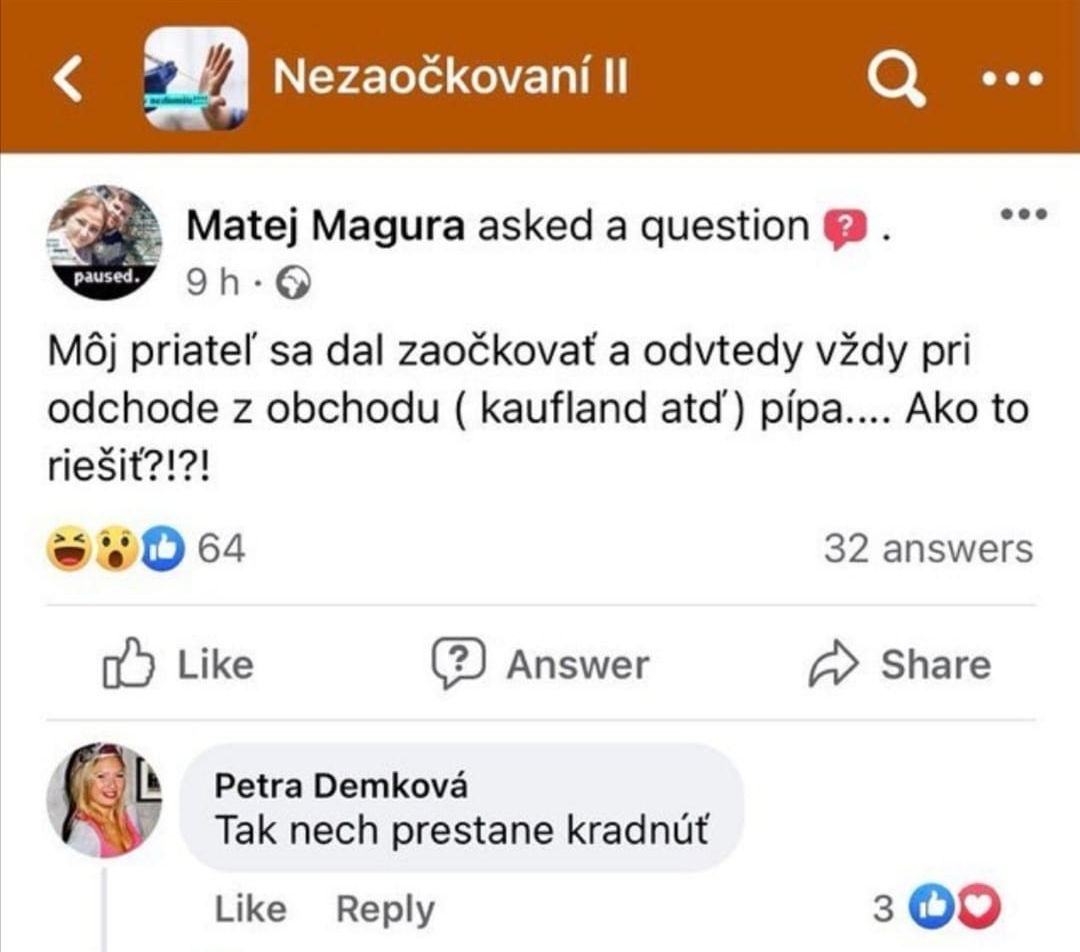Open search with the magnifier icon

tap(895, 78)
